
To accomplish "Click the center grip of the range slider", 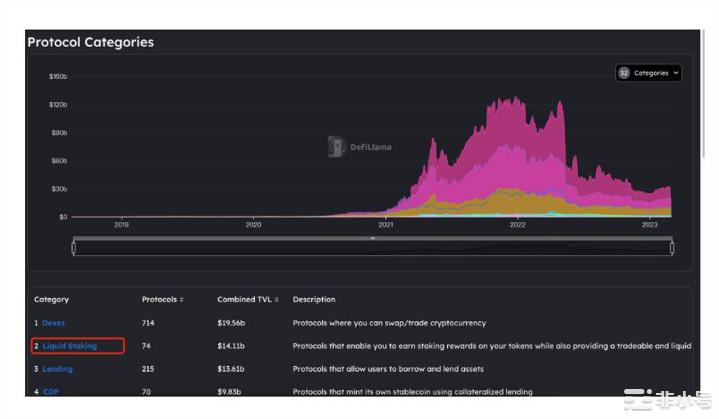I will [x=373, y=238].
